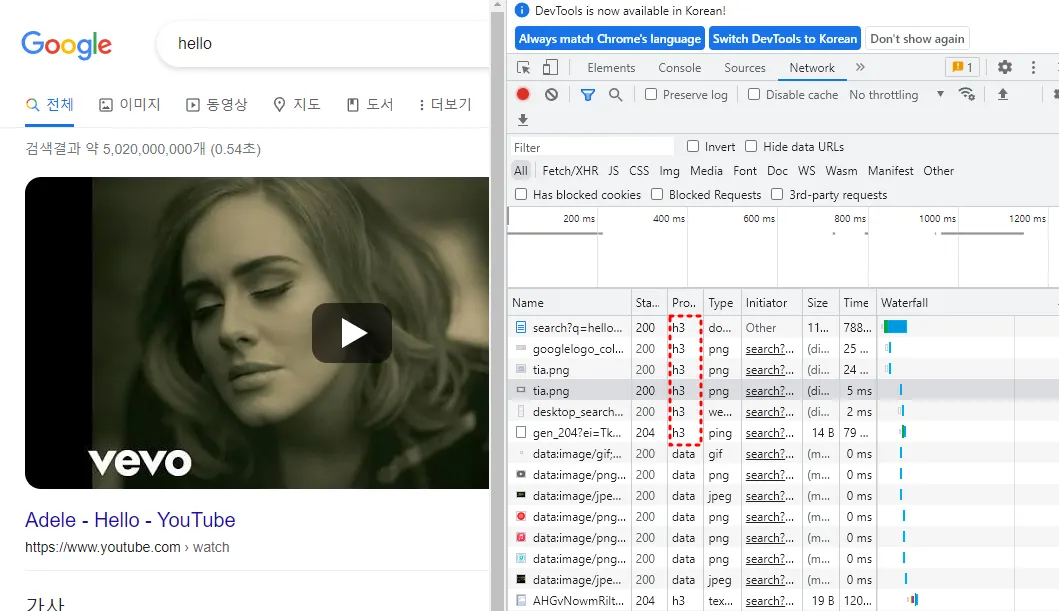The image size is (1059, 611).
Task: Select the desktop_search... request row
Action: (783, 411)
